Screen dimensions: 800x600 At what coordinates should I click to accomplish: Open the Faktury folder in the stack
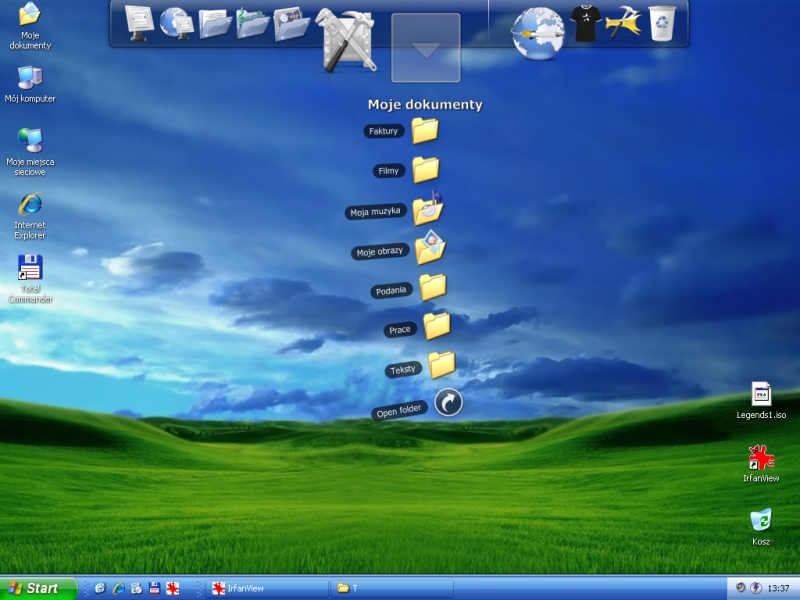tap(425, 130)
